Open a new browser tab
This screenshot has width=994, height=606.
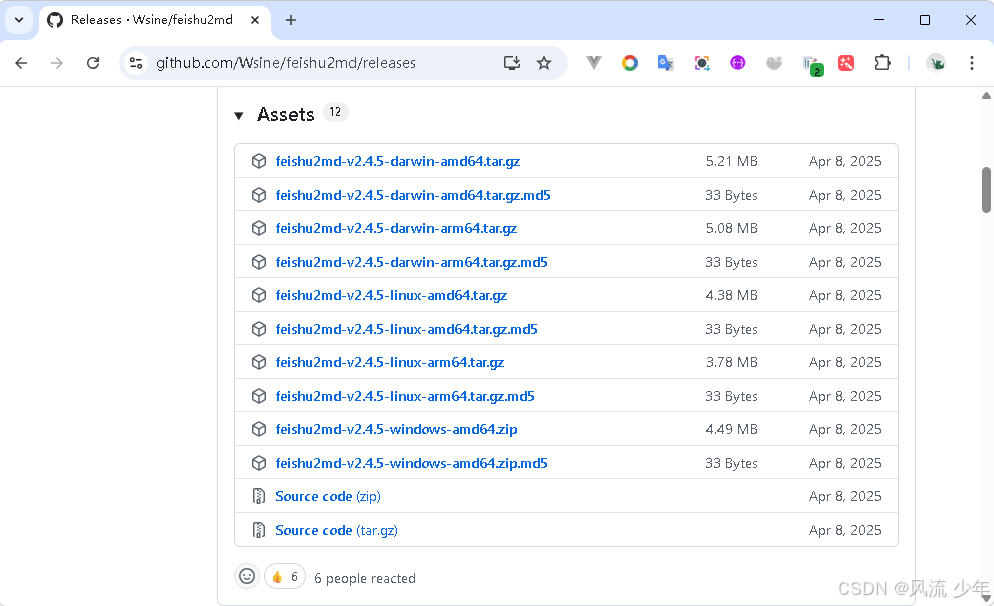[x=290, y=20]
